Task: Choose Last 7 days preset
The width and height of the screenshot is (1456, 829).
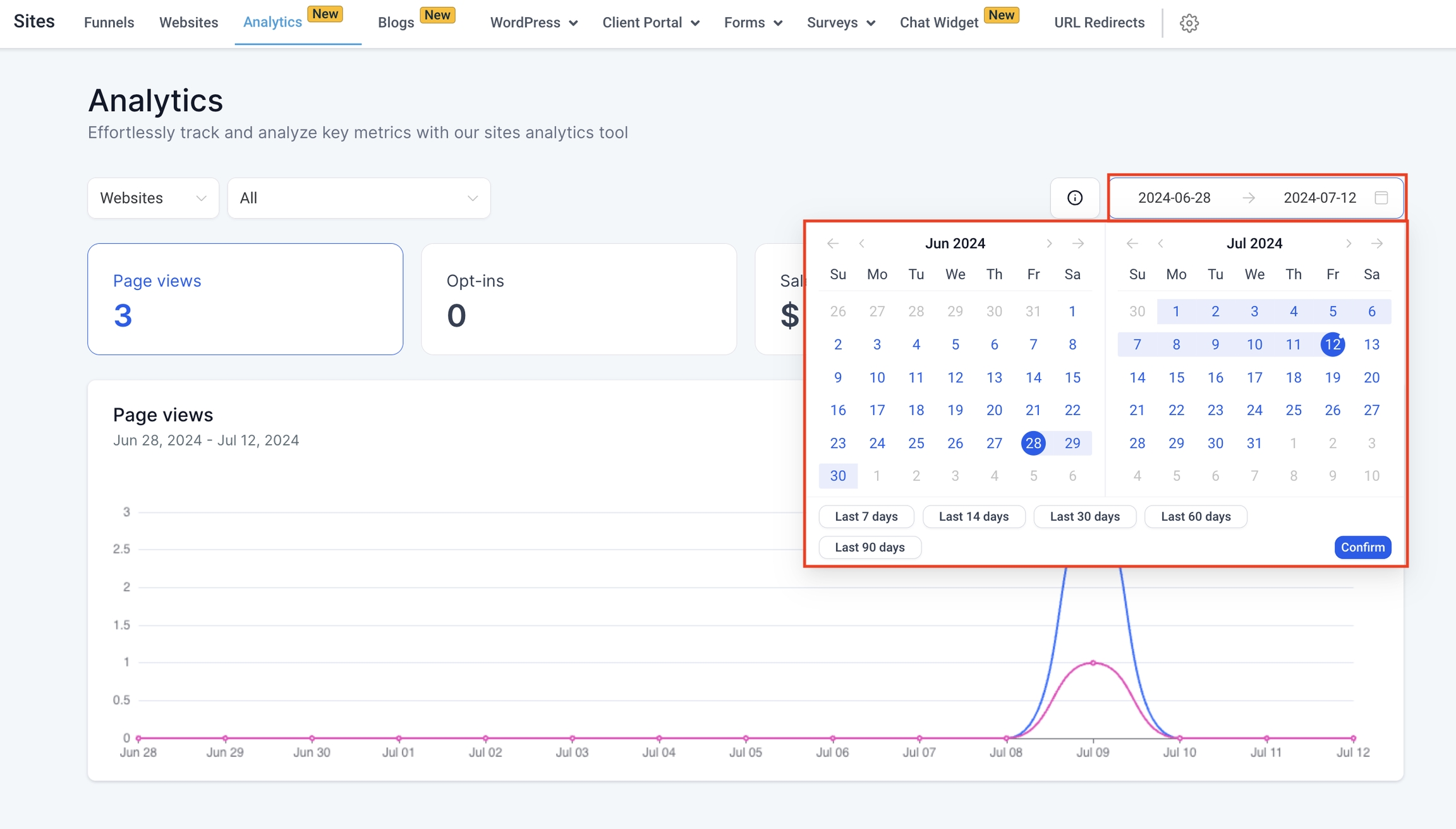Action: pos(866,516)
